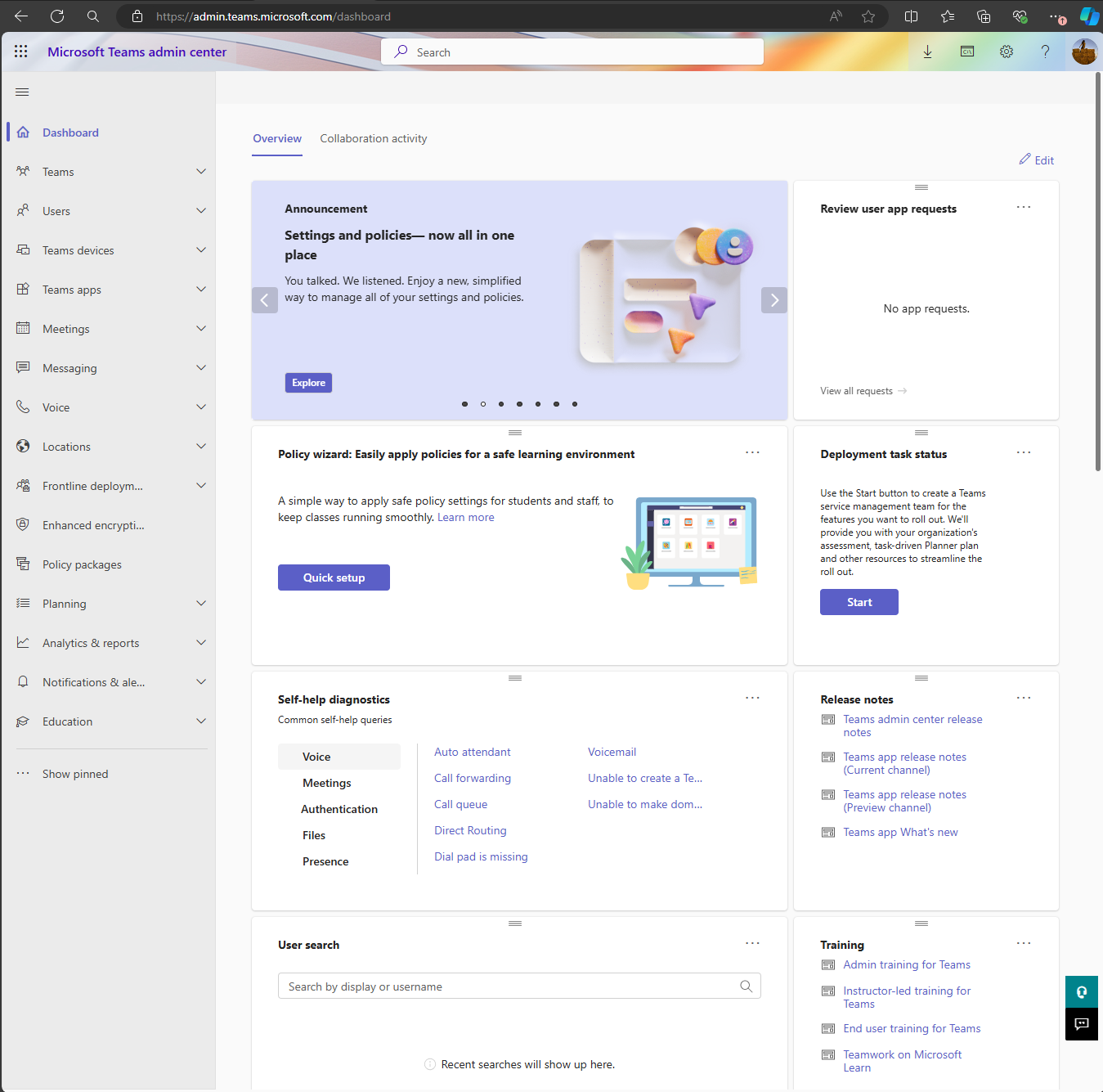Click the Quick setup button
This screenshot has width=1103, height=1092.
point(334,577)
